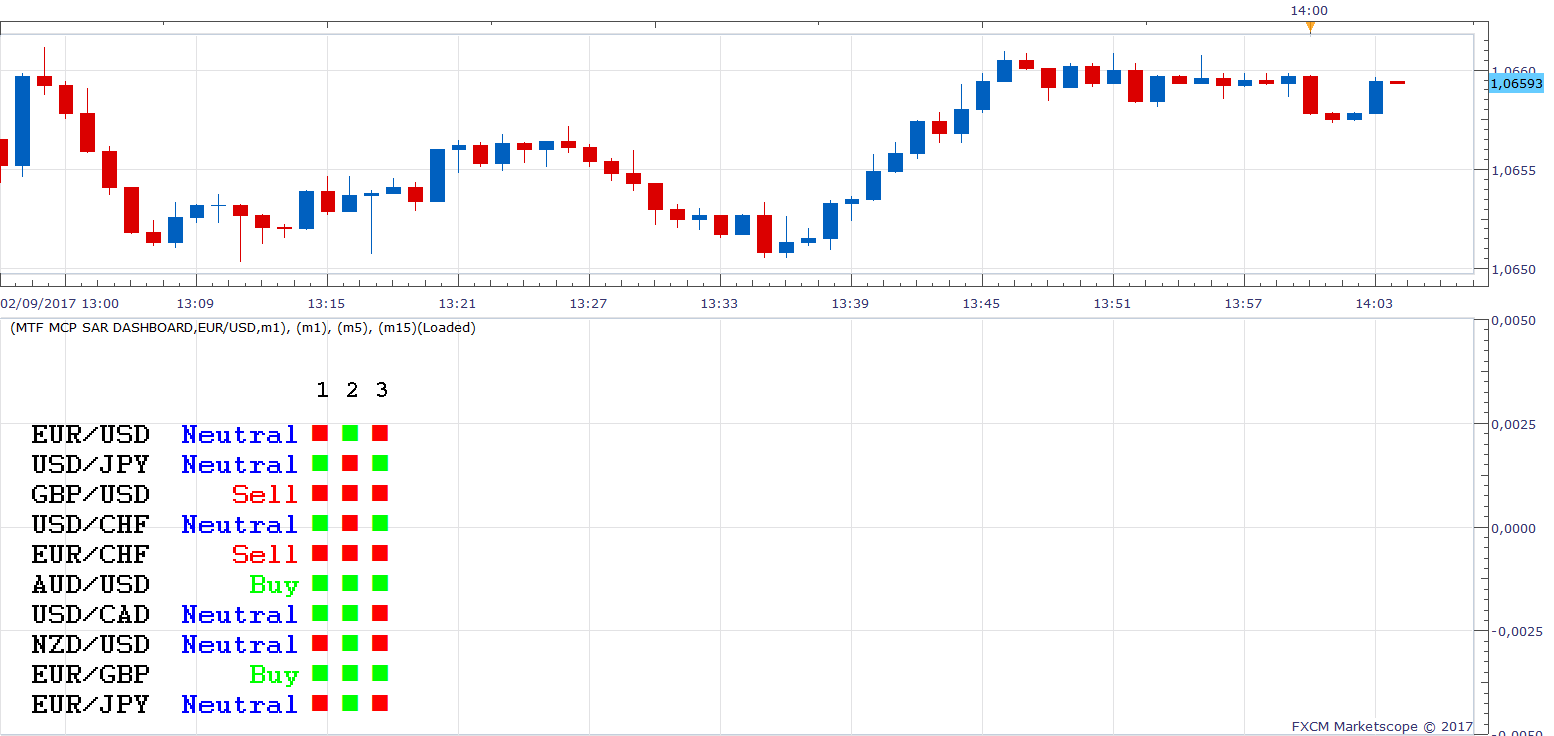Select the GBP/USD pair label
Viewport: 1554px width, 736px height.
coord(90,495)
